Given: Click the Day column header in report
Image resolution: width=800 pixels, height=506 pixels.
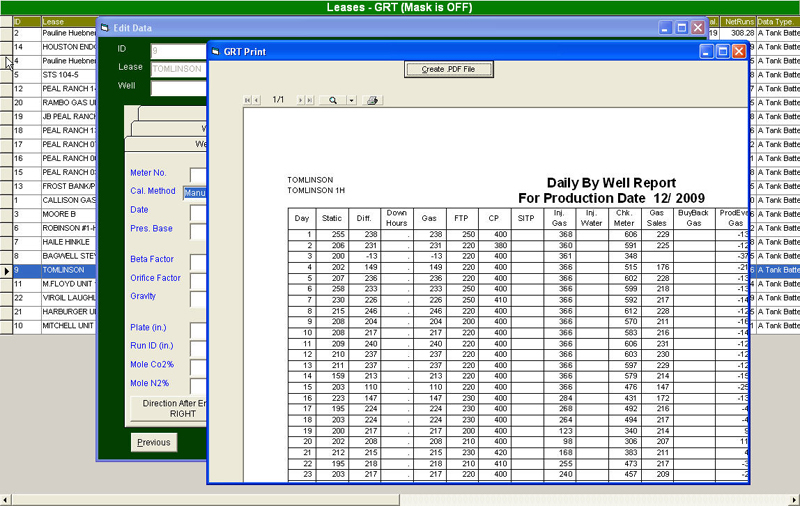Looking at the screenshot, I should click(x=302, y=218).
